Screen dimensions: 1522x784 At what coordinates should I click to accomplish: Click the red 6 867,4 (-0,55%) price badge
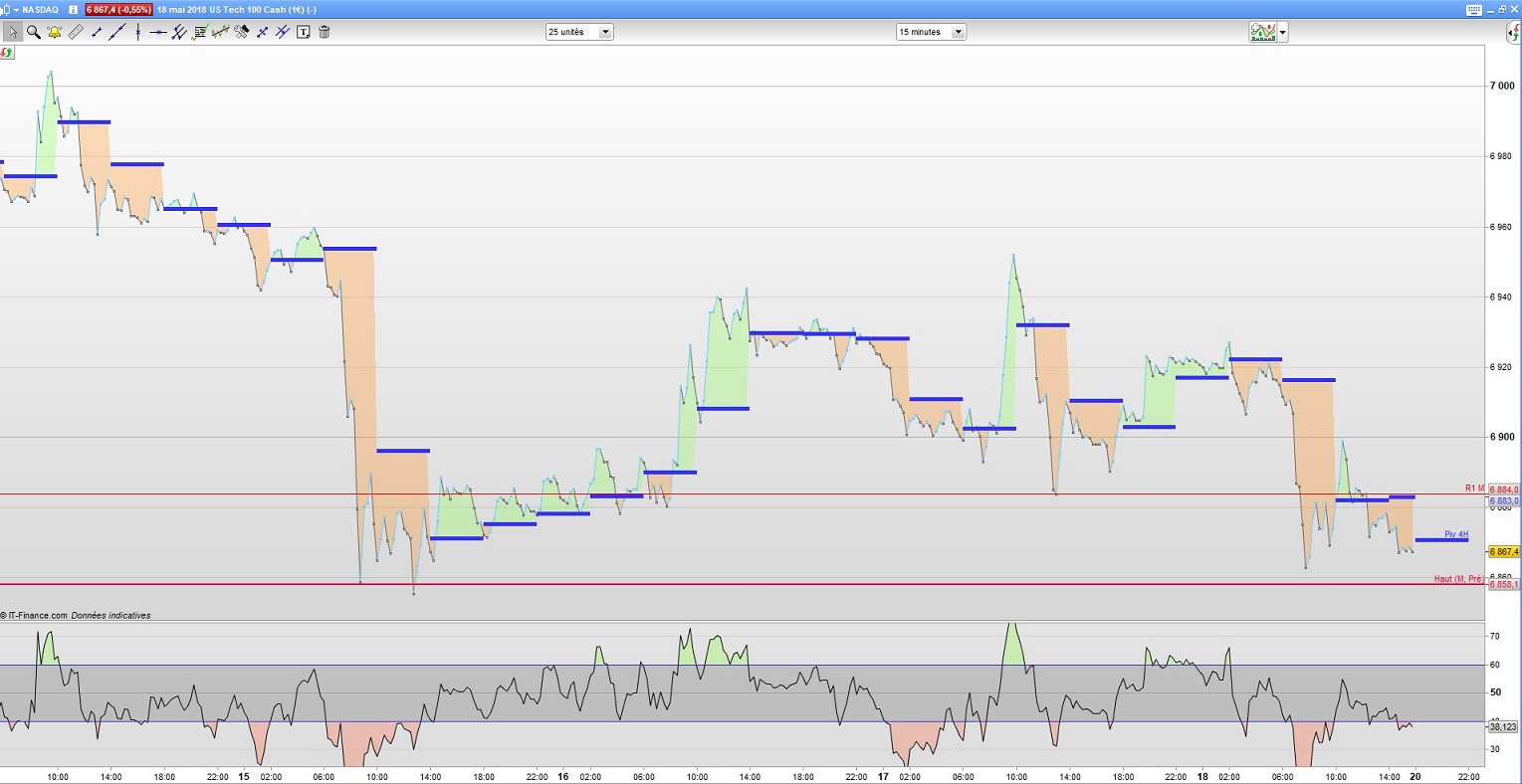[118, 9]
